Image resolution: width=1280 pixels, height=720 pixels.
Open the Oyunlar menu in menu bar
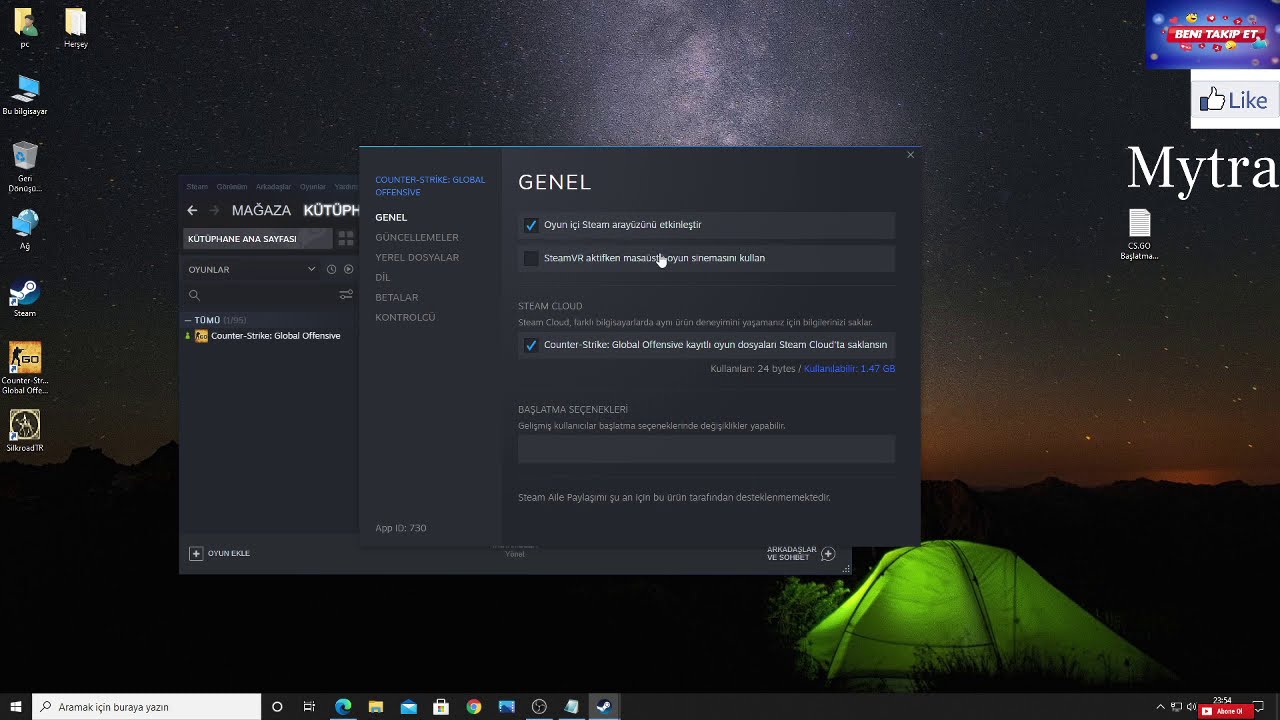[x=313, y=187]
